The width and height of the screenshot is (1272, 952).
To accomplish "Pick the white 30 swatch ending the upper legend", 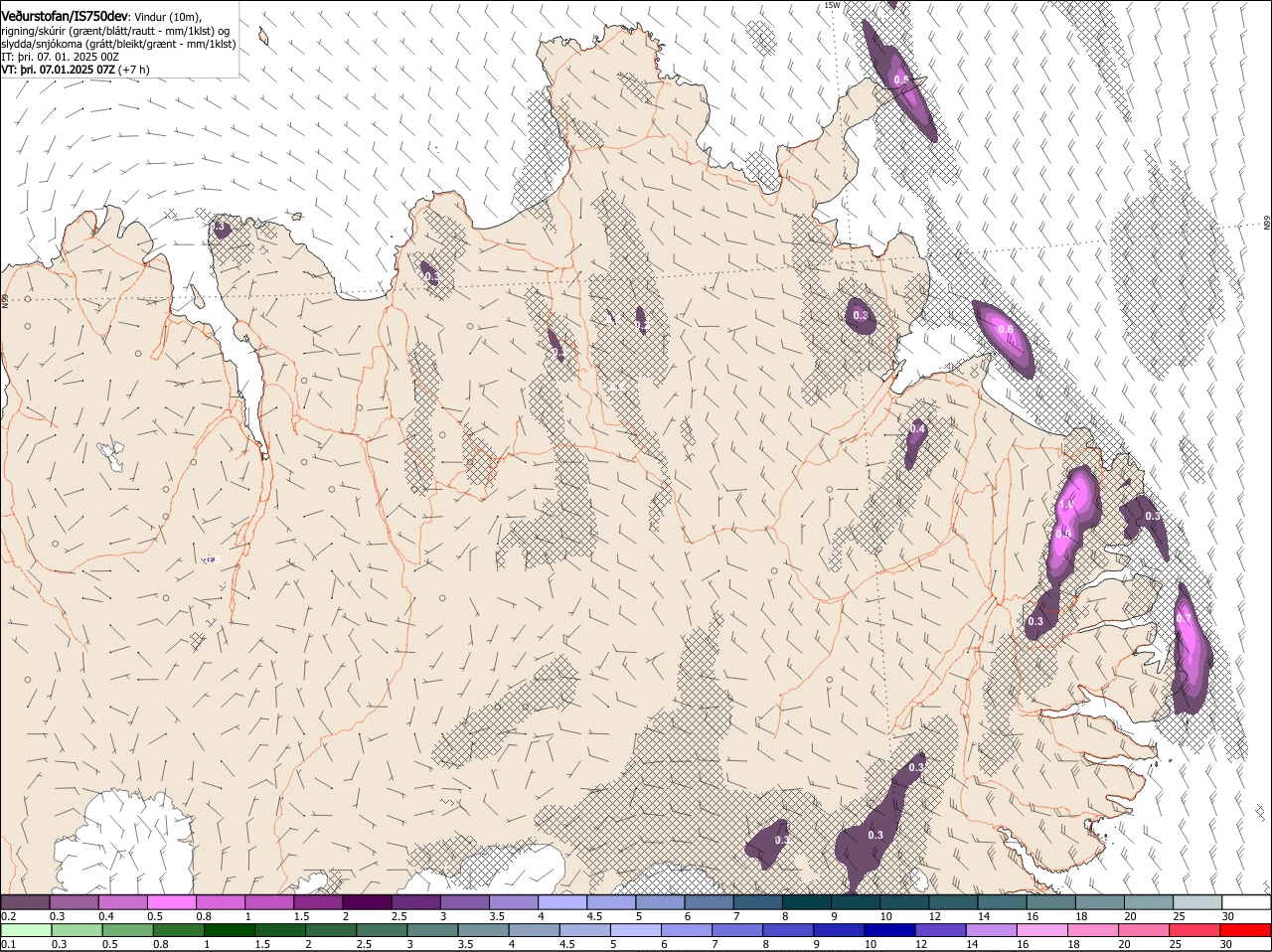I will 1246,902.
